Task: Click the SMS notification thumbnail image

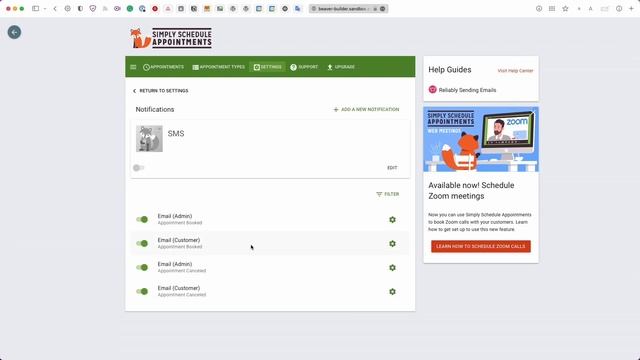Action: point(149,139)
